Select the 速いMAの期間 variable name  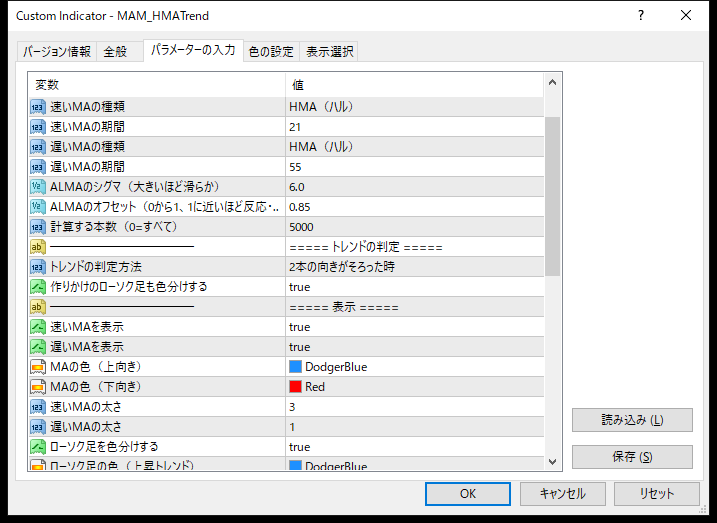pos(87,127)
